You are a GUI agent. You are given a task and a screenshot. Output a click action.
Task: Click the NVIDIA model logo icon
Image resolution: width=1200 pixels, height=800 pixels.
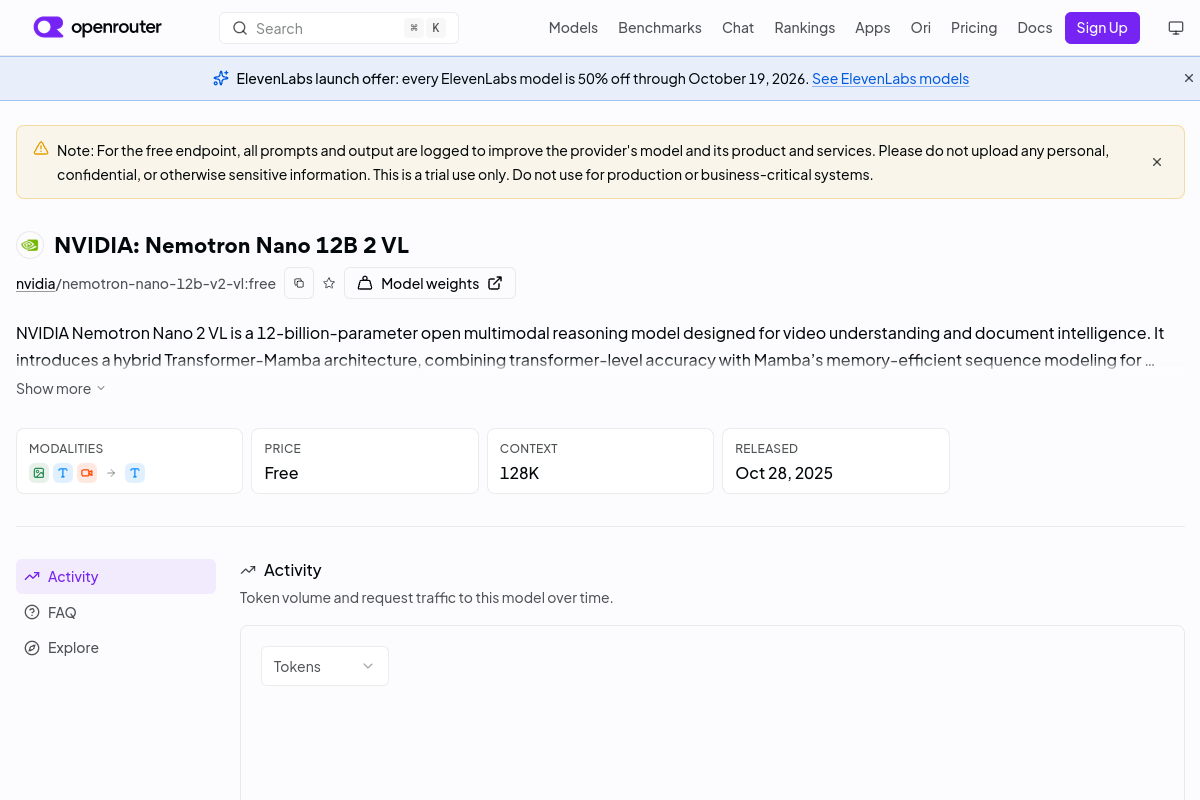point(30,245)
